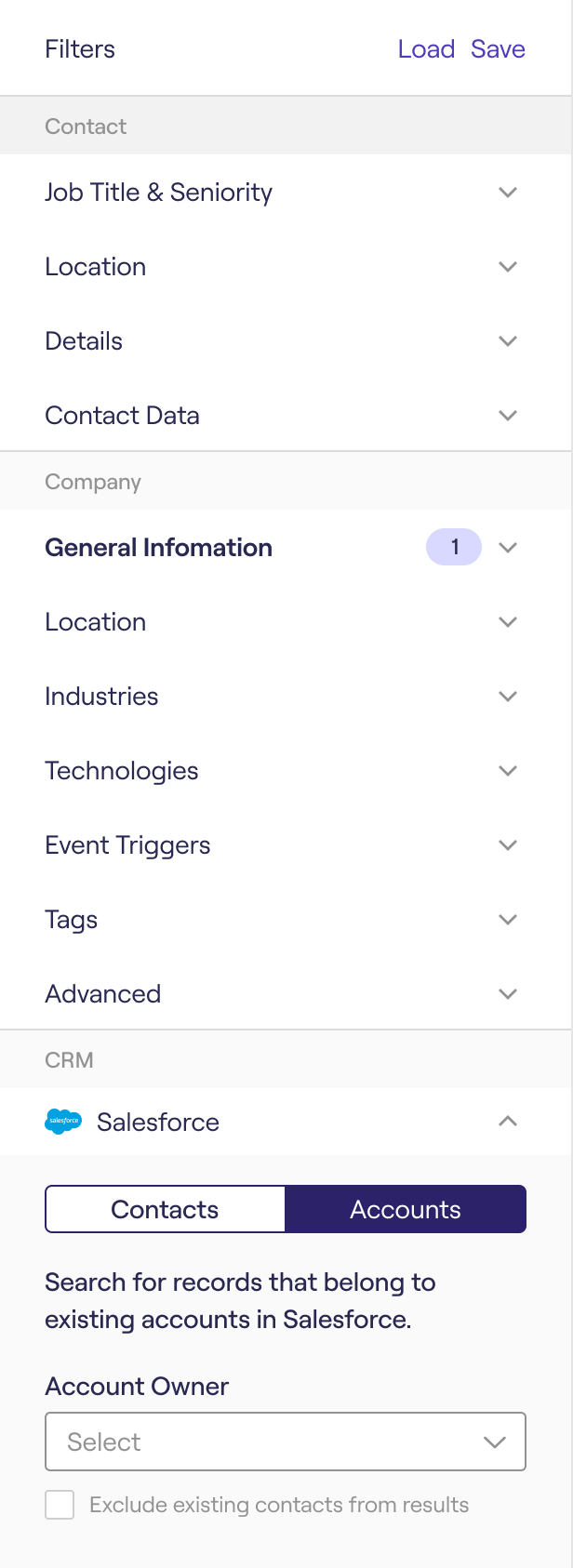
Task: Click the General Infomation count badge
Action: click(x=454, y=547)
